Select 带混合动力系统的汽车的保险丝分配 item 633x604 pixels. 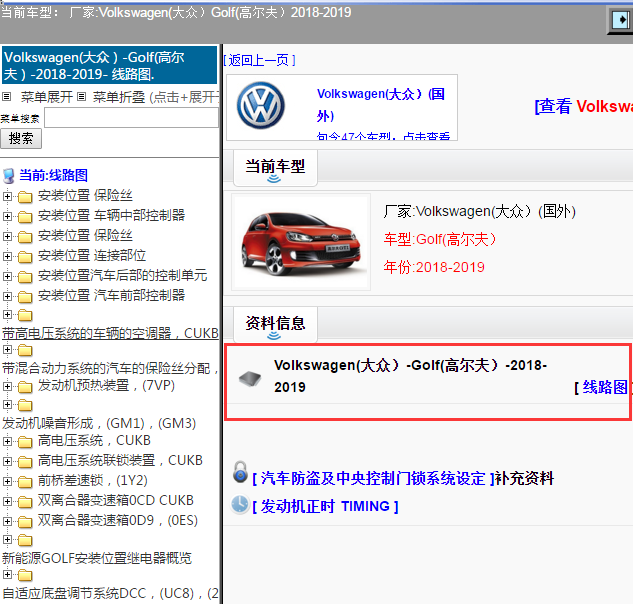[x=110, y=368]
